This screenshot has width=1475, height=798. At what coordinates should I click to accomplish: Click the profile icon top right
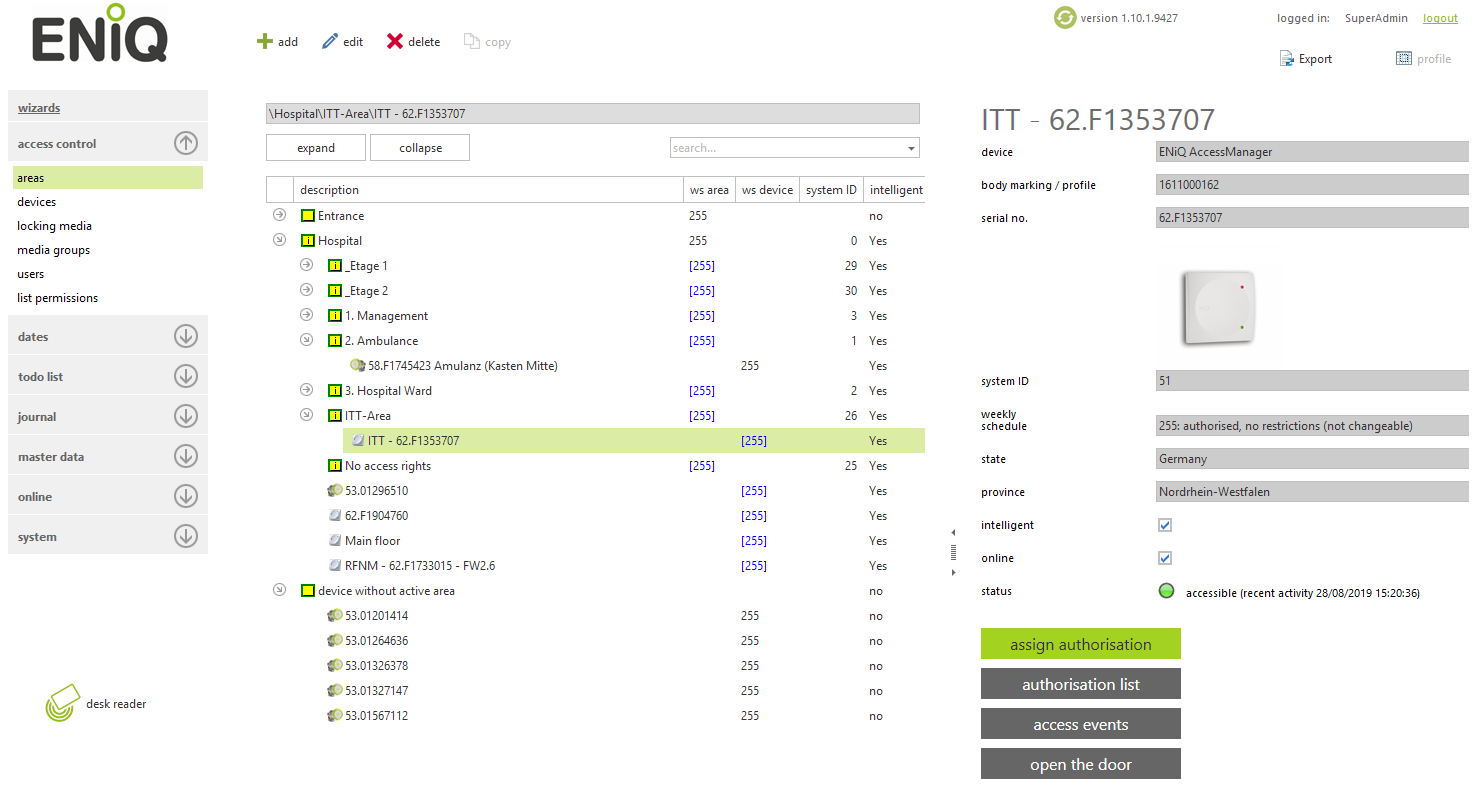(1404, 58)
